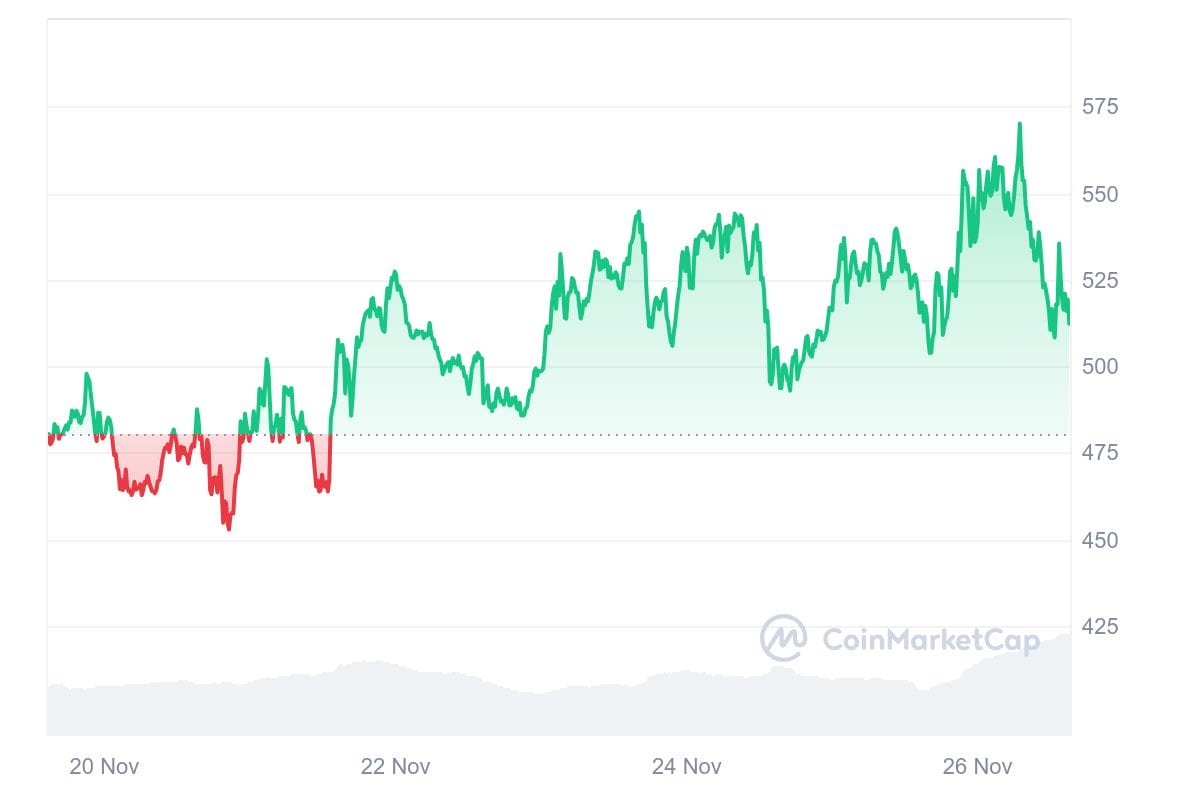Click the 500 price axis label
Image resolution: width=1200 pixels, height=800 pixels.
coord(1100,367)
